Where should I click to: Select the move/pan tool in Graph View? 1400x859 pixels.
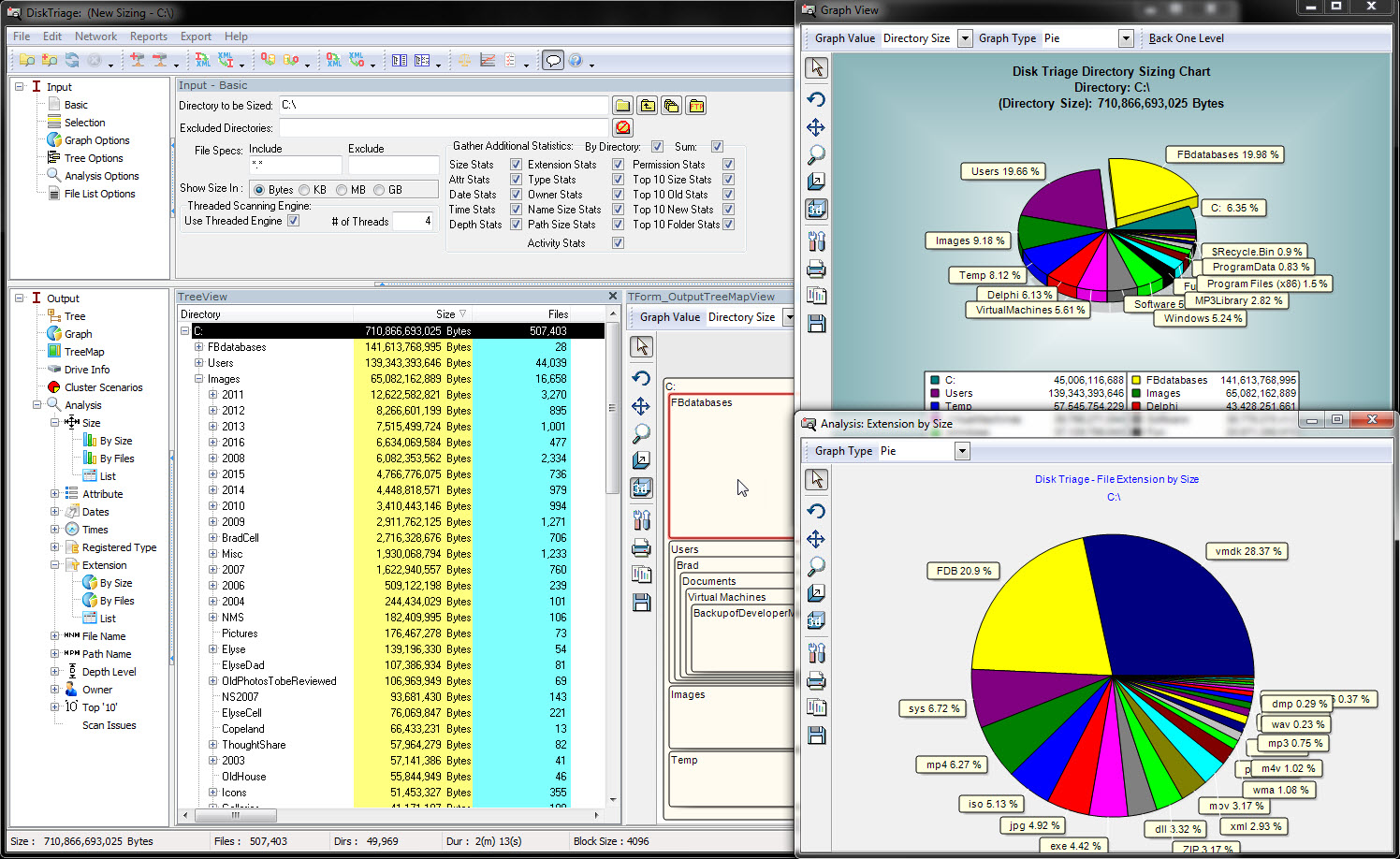click(x=816, y=127)
